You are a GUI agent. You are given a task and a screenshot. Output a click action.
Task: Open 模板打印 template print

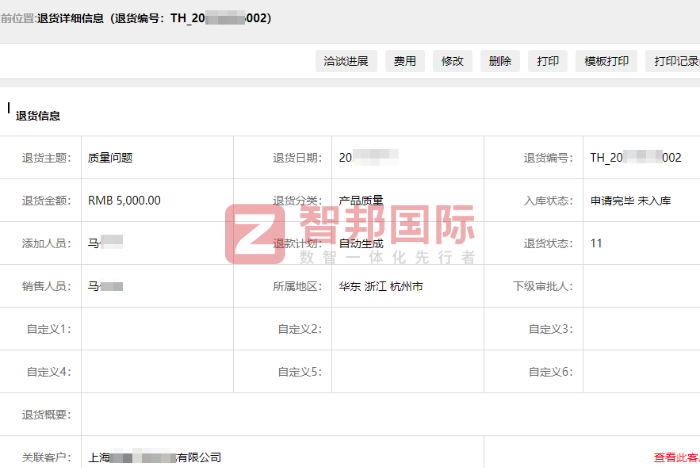coord(606,61)
